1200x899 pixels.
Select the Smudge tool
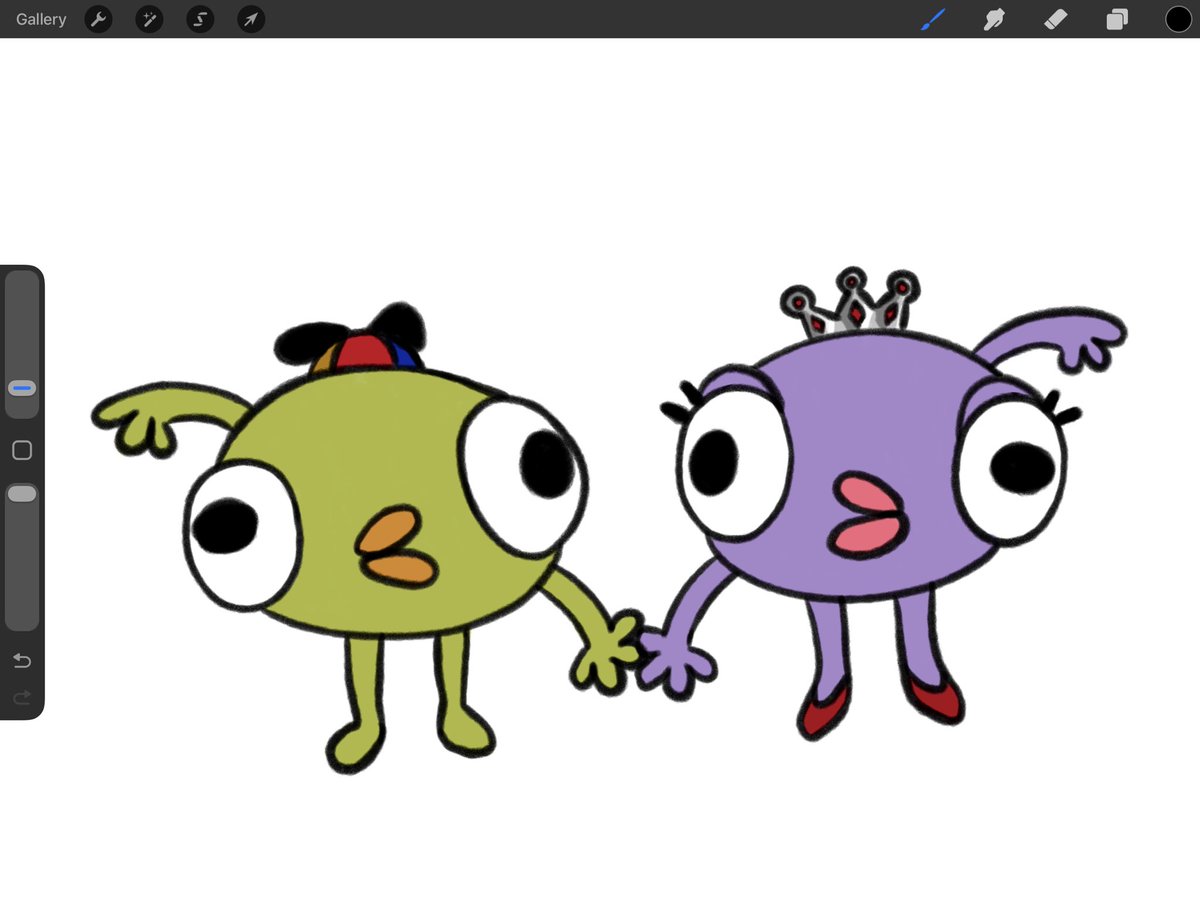(994, 19)
